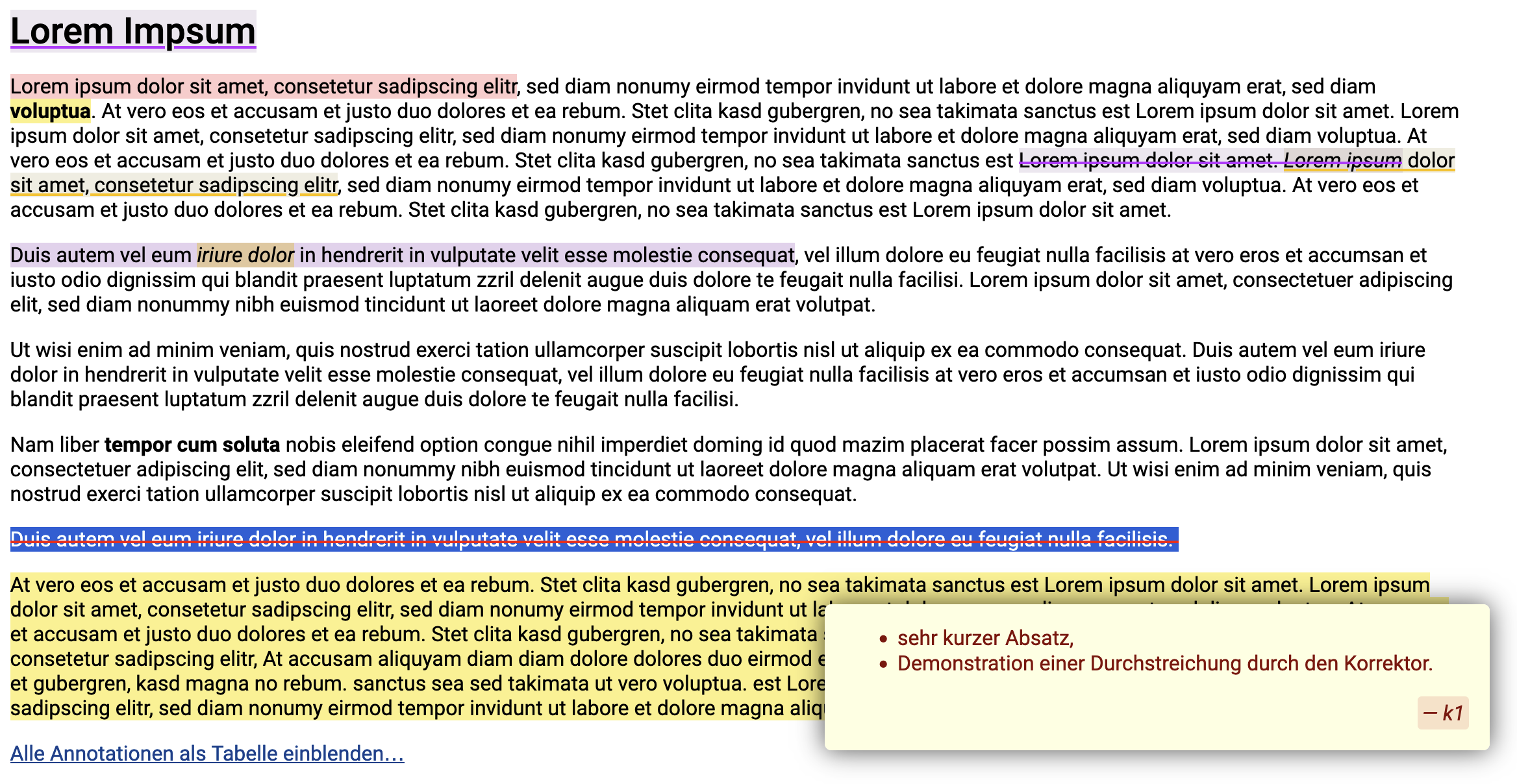Click the 'Lorem Impsum' annotated heading

pyautogui.click(x=133, y=31)
